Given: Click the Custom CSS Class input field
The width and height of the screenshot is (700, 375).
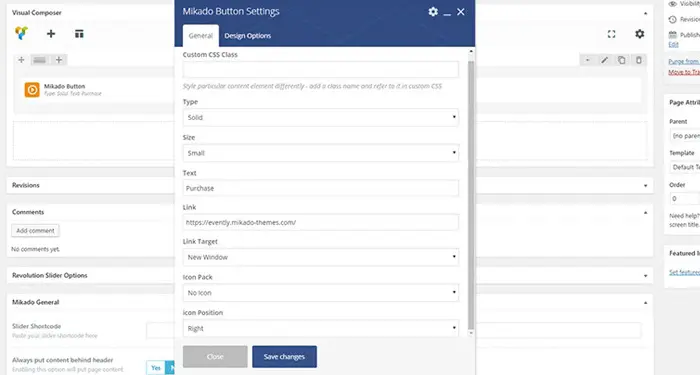Looking at the screenshot, I should click(321, 69).
